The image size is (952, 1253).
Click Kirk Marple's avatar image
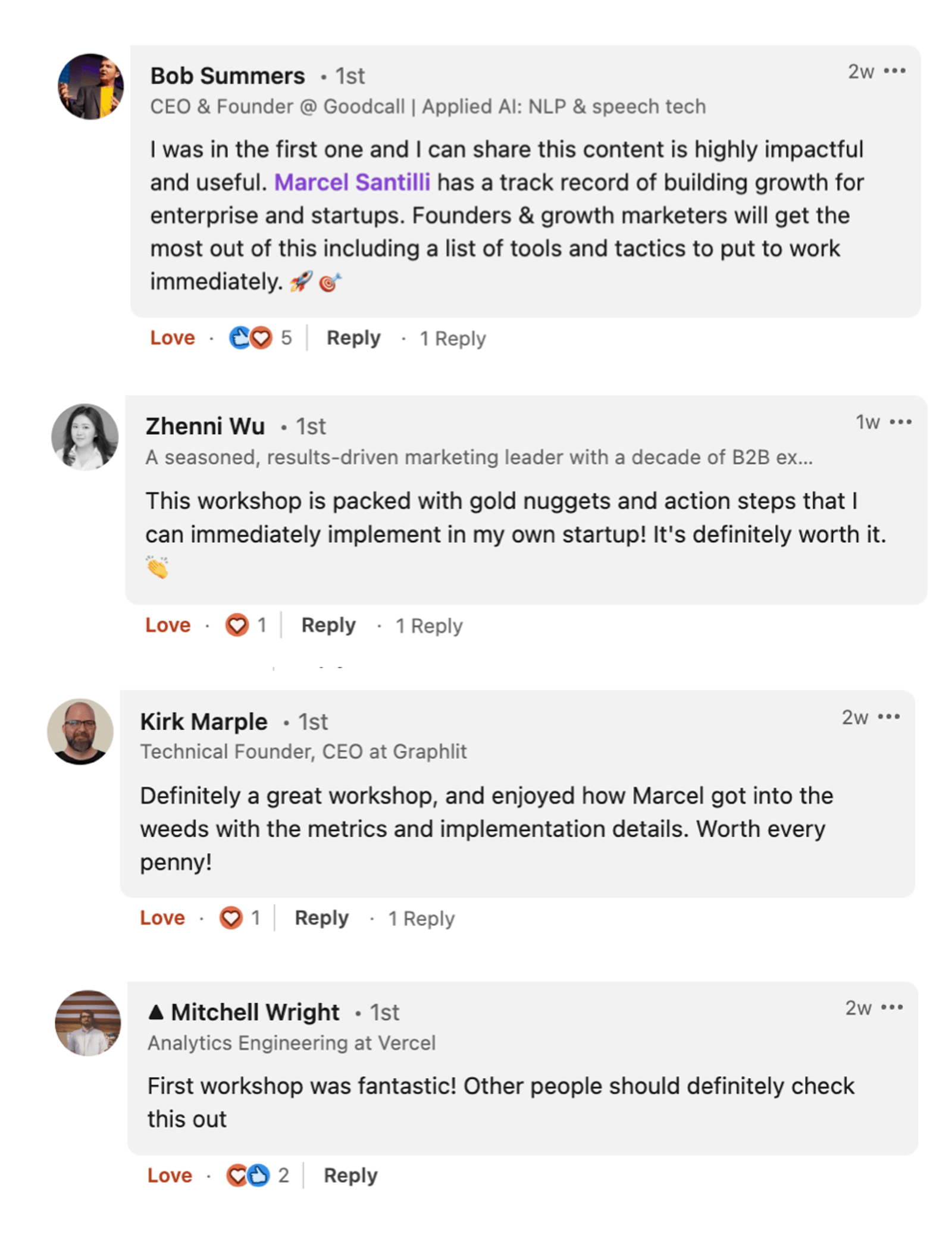click(x=80, y=731)
